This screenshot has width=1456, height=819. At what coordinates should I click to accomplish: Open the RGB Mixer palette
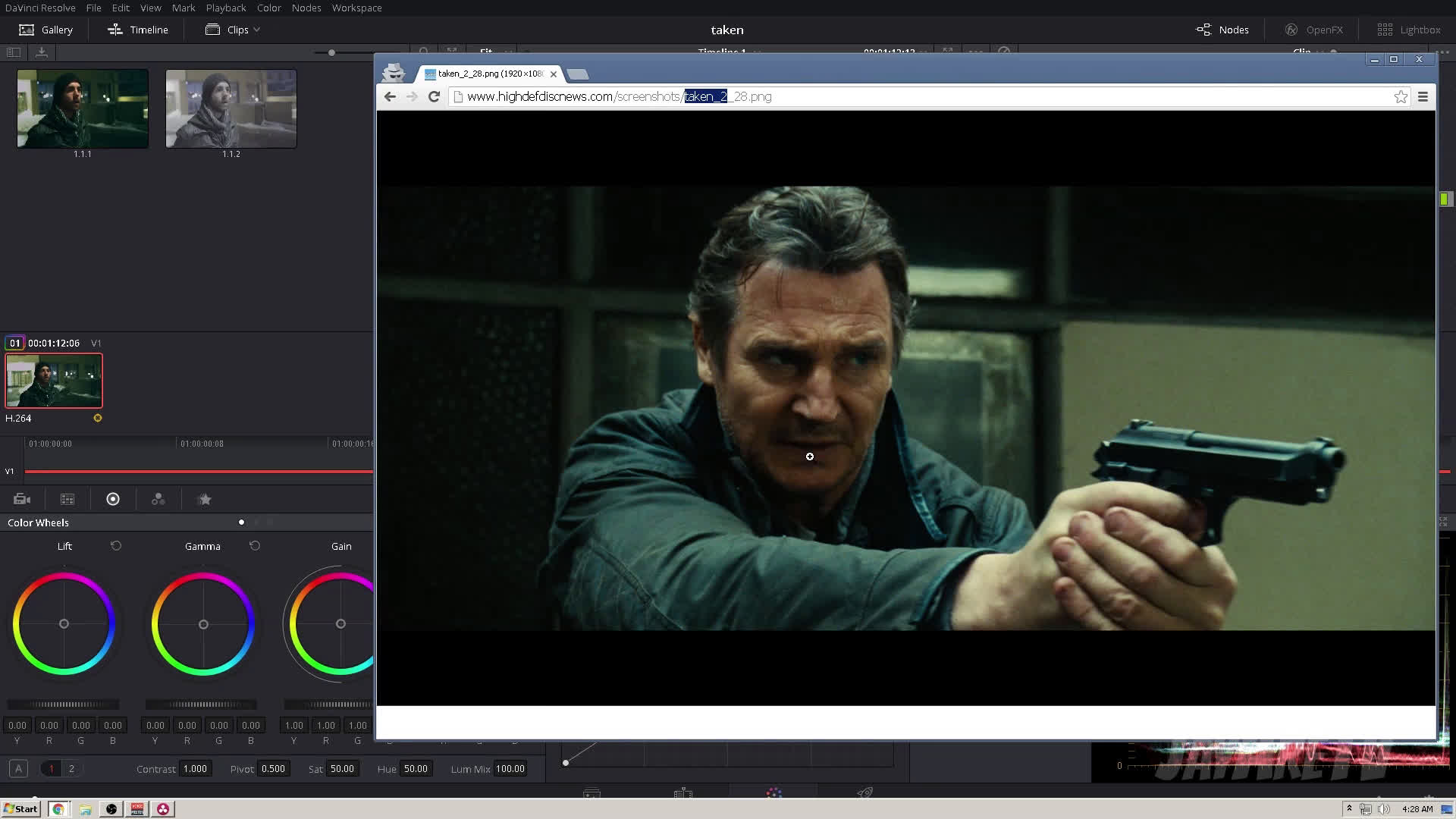tap(158, 499)
